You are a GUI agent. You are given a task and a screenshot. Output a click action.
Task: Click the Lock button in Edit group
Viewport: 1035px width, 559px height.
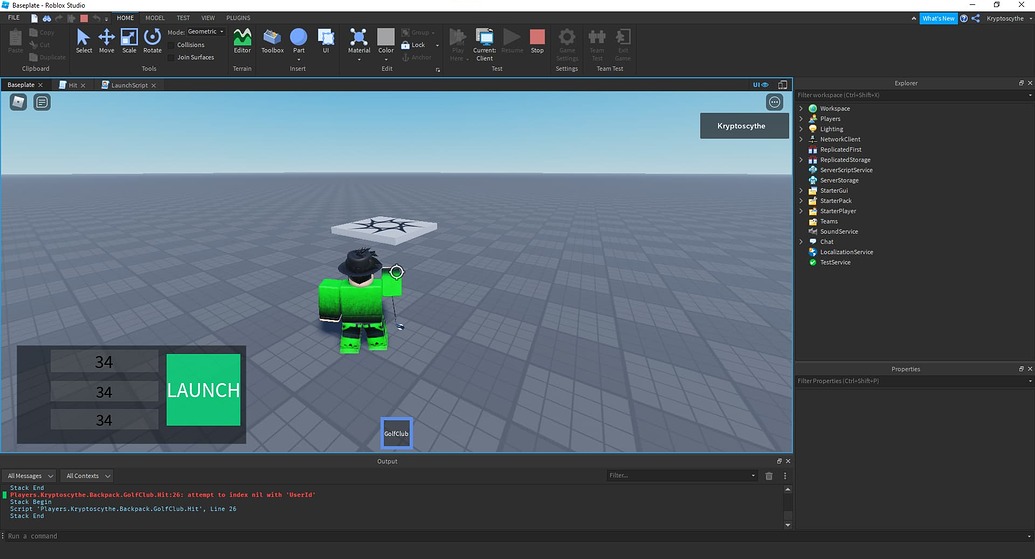(x=413, y=45)
